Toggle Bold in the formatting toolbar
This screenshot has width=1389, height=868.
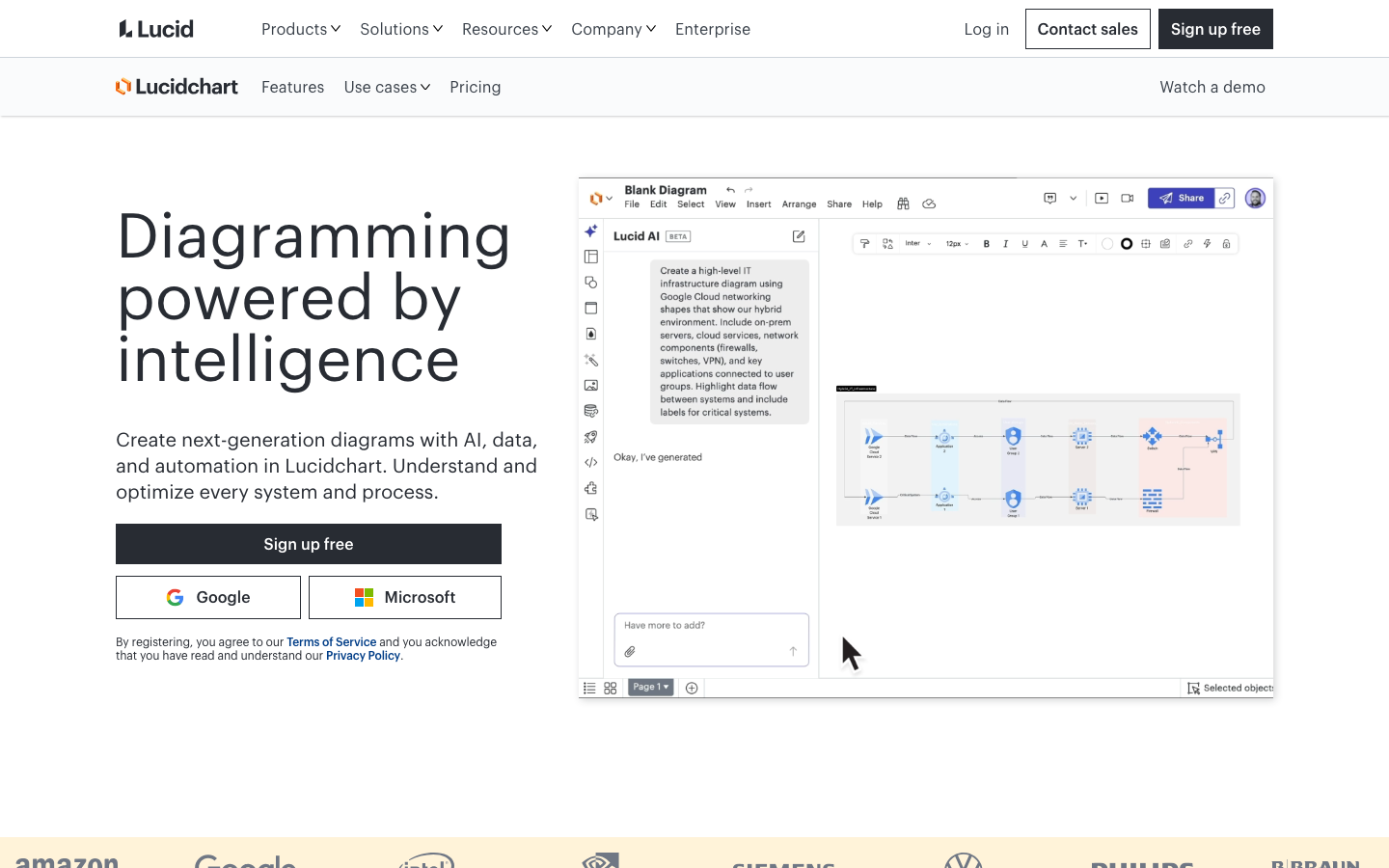987,244
